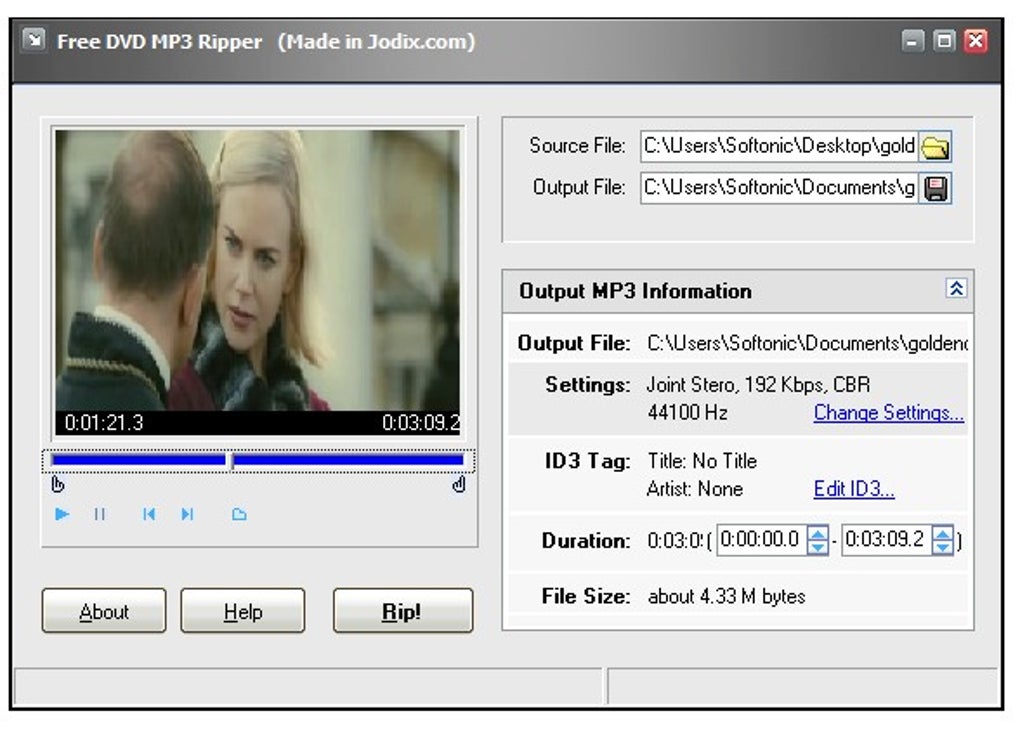Increase the duration end time
Image resolution: width=1020 pixels, height=730 pixels.
click(943, 532)
